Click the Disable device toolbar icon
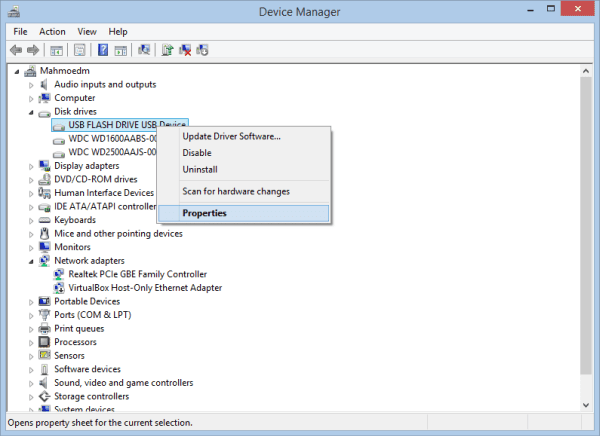This screenshot has height=436, width=600. (x=202, y=50)
